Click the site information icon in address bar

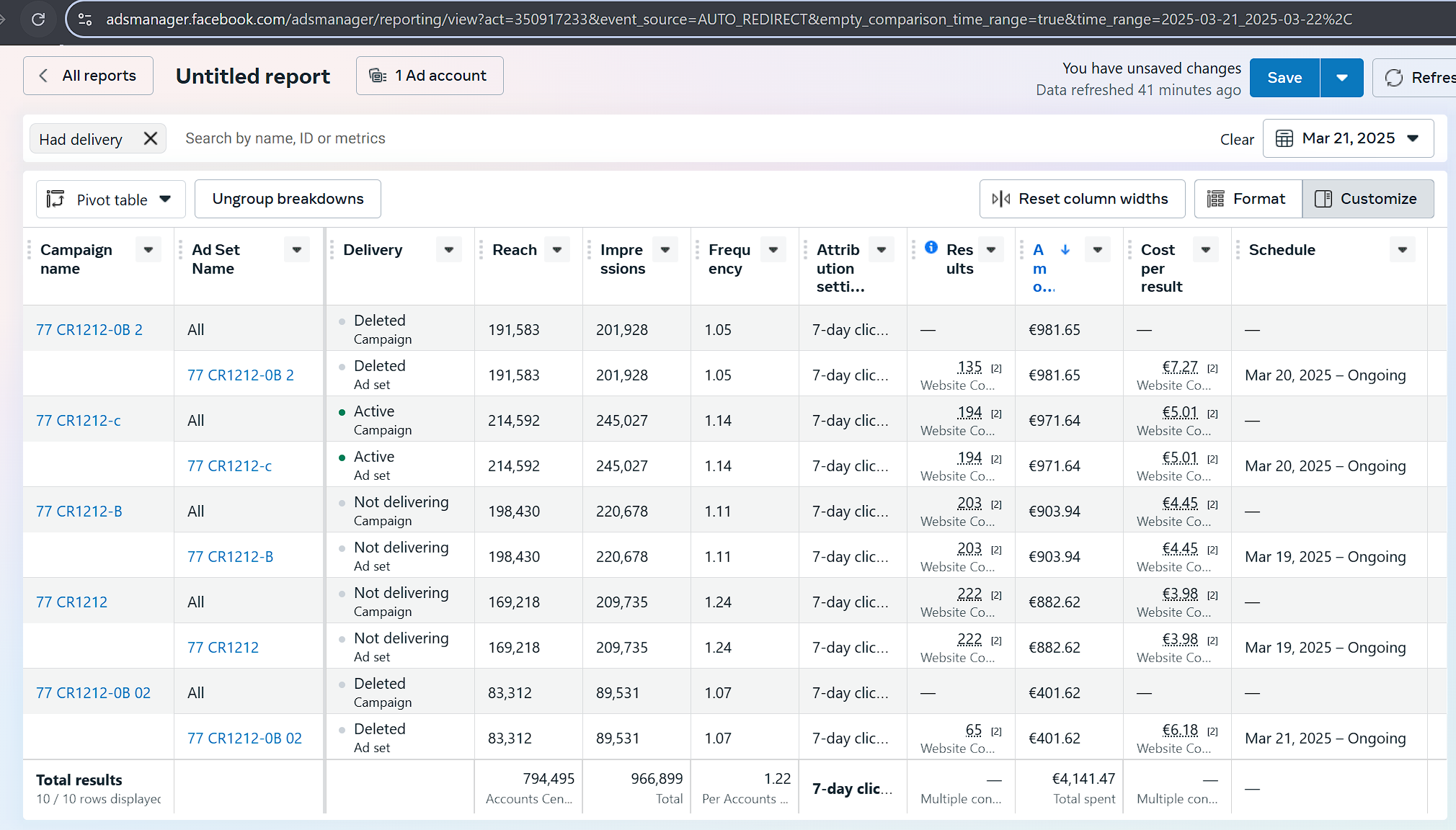[85, 19]
